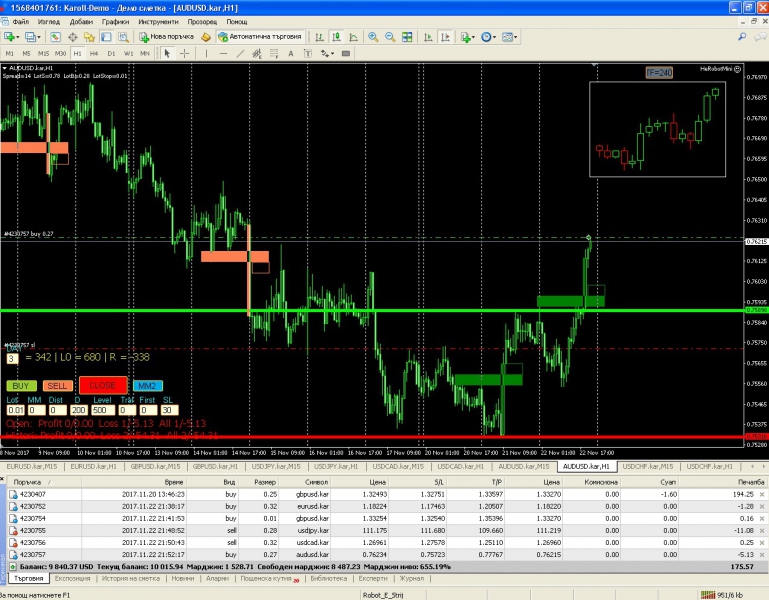Open the new chart icon
Screen dimensions: 769x600
pos(10,37)
